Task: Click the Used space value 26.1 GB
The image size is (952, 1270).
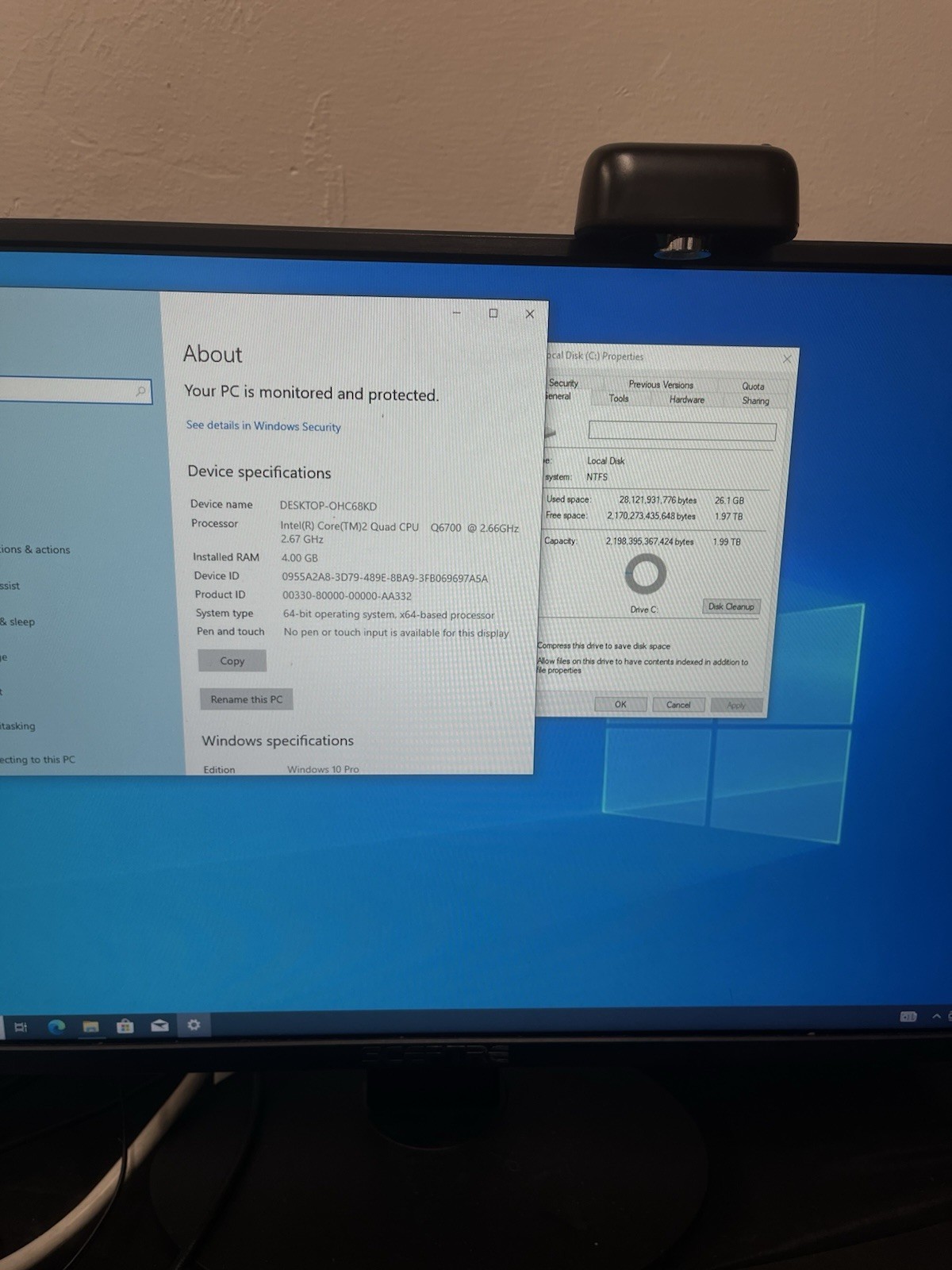Action: coord(729,501)
